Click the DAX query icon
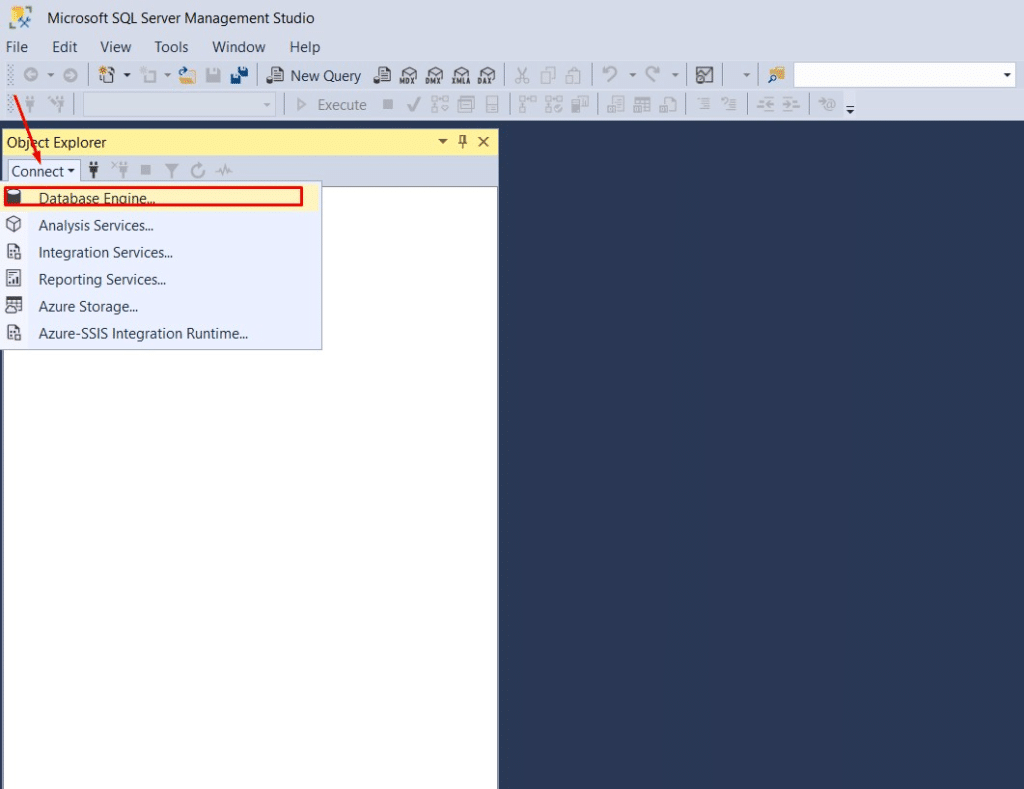1024x789 pixels. (486, 76)
